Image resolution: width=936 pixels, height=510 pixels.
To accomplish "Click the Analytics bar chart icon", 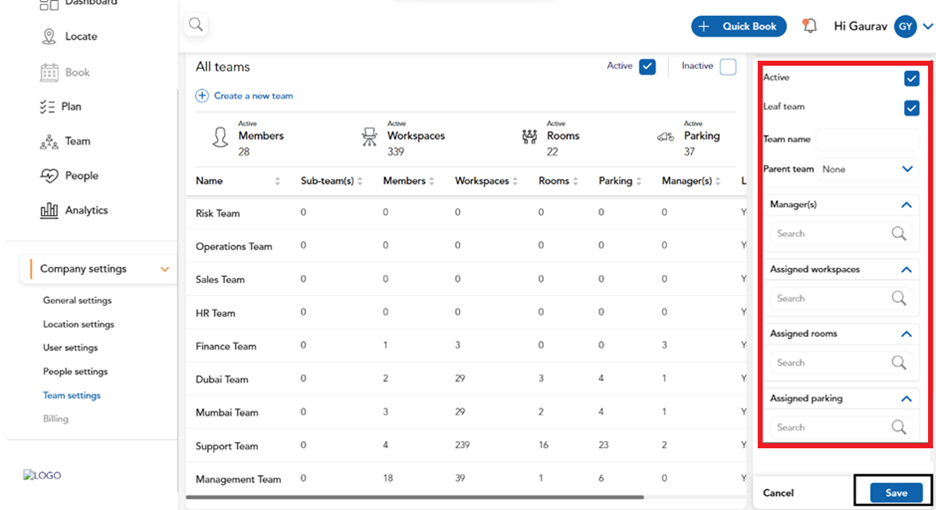I will [x=49, y=210].
